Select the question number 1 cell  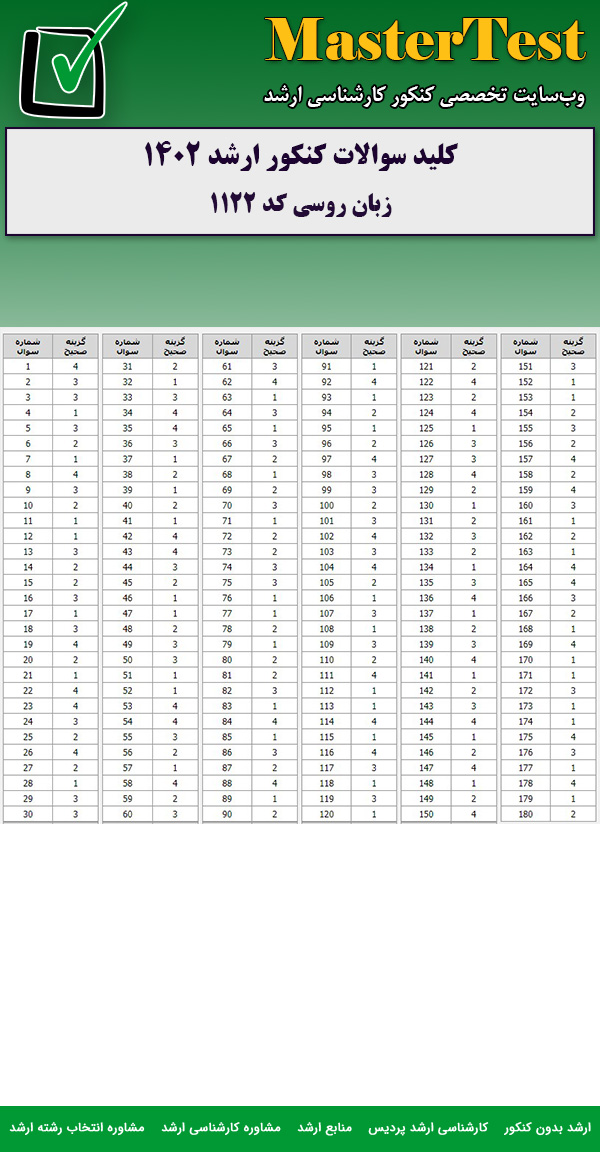[x=28, y=366]
